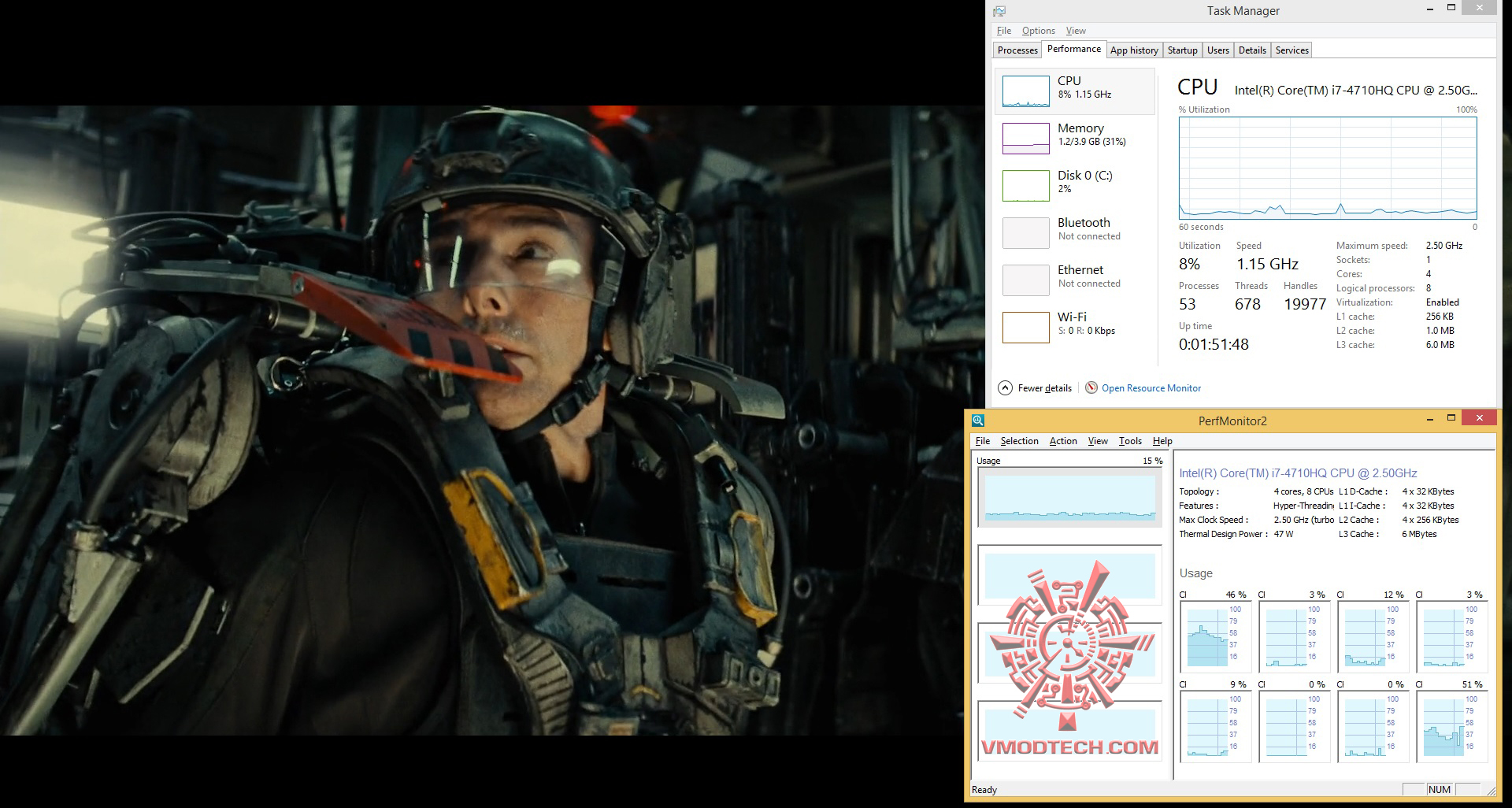The height and width of the screenshot is (808, 1512).
Task: Click the Task Manager title bar icon
Action: tap(999, 11)
